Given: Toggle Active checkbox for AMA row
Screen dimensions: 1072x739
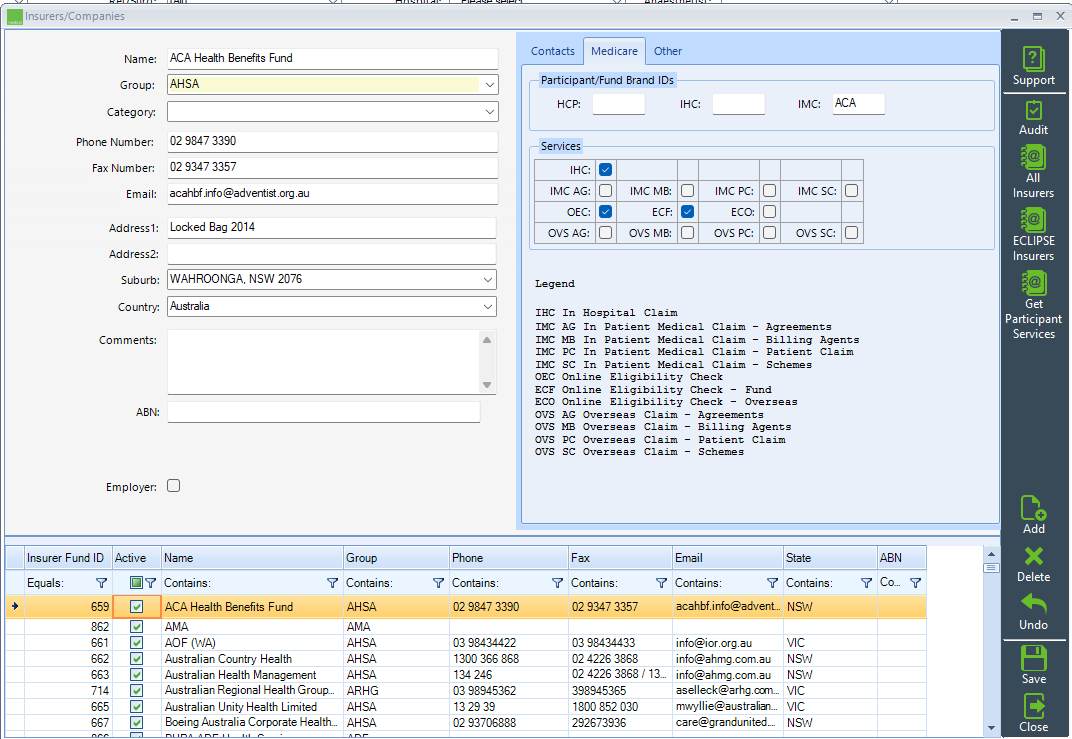Looking at the screenshot, I should (x=137, y=627).
